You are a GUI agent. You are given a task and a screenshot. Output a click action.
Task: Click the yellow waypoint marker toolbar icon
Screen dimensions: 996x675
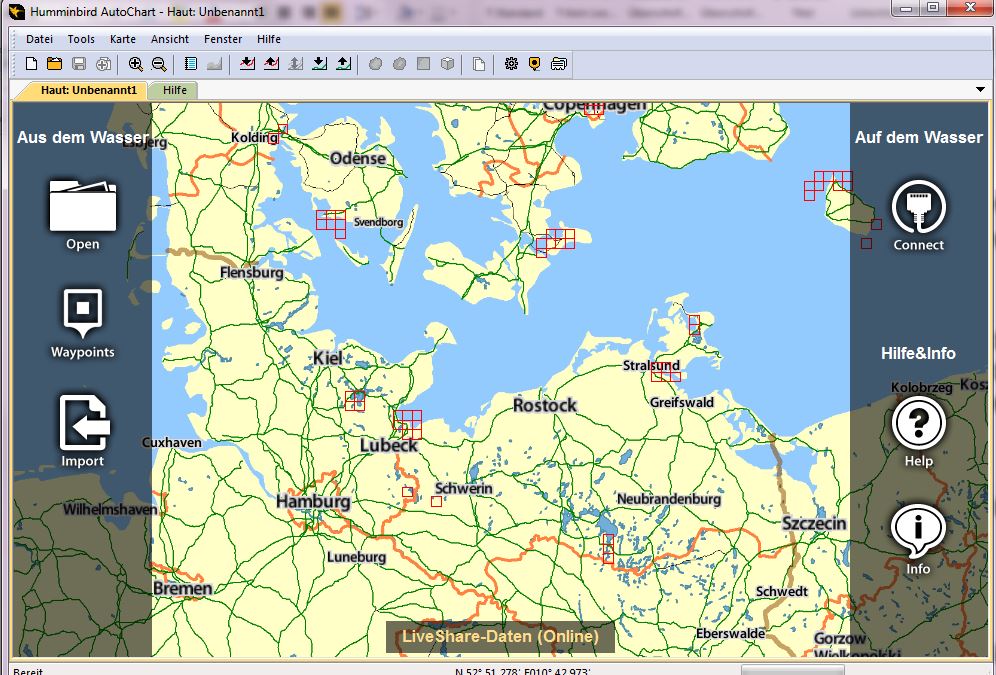tap(535, 64)
